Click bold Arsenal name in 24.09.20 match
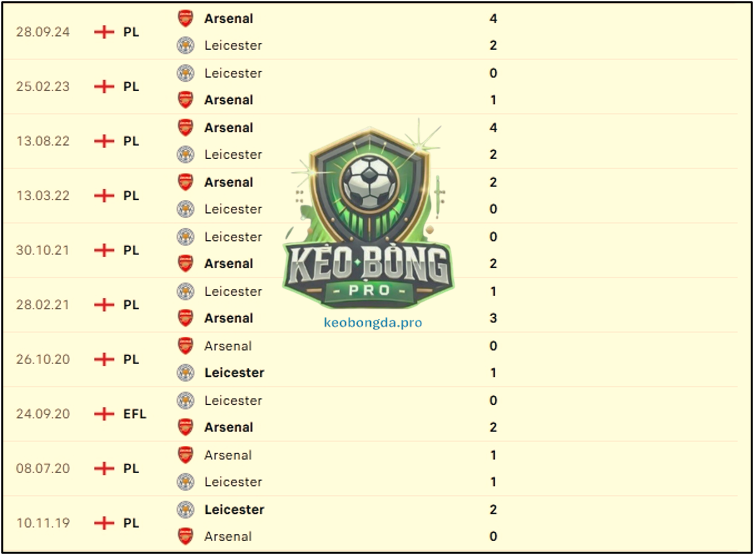This screenshot has height=556, width=755. [x=229, y=427]
